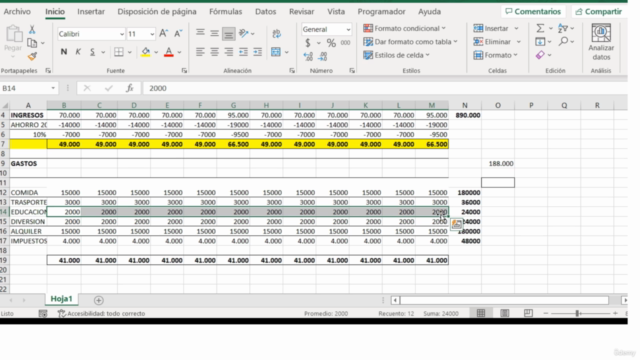Open the Revisar tab
This screenshot has width=640, height=360.
pos(302,11)
